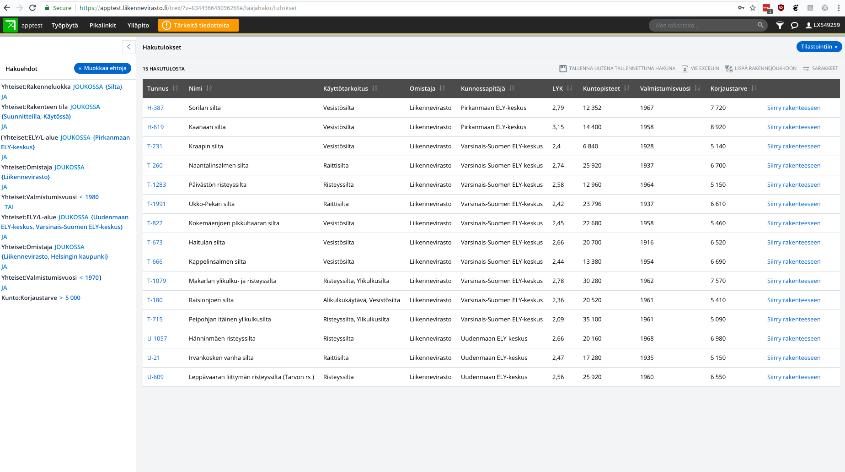The height and width of the screenshot is (472, 845).
Task: Open the filter funnel icon in the top bar
Action: pos(779,25)
